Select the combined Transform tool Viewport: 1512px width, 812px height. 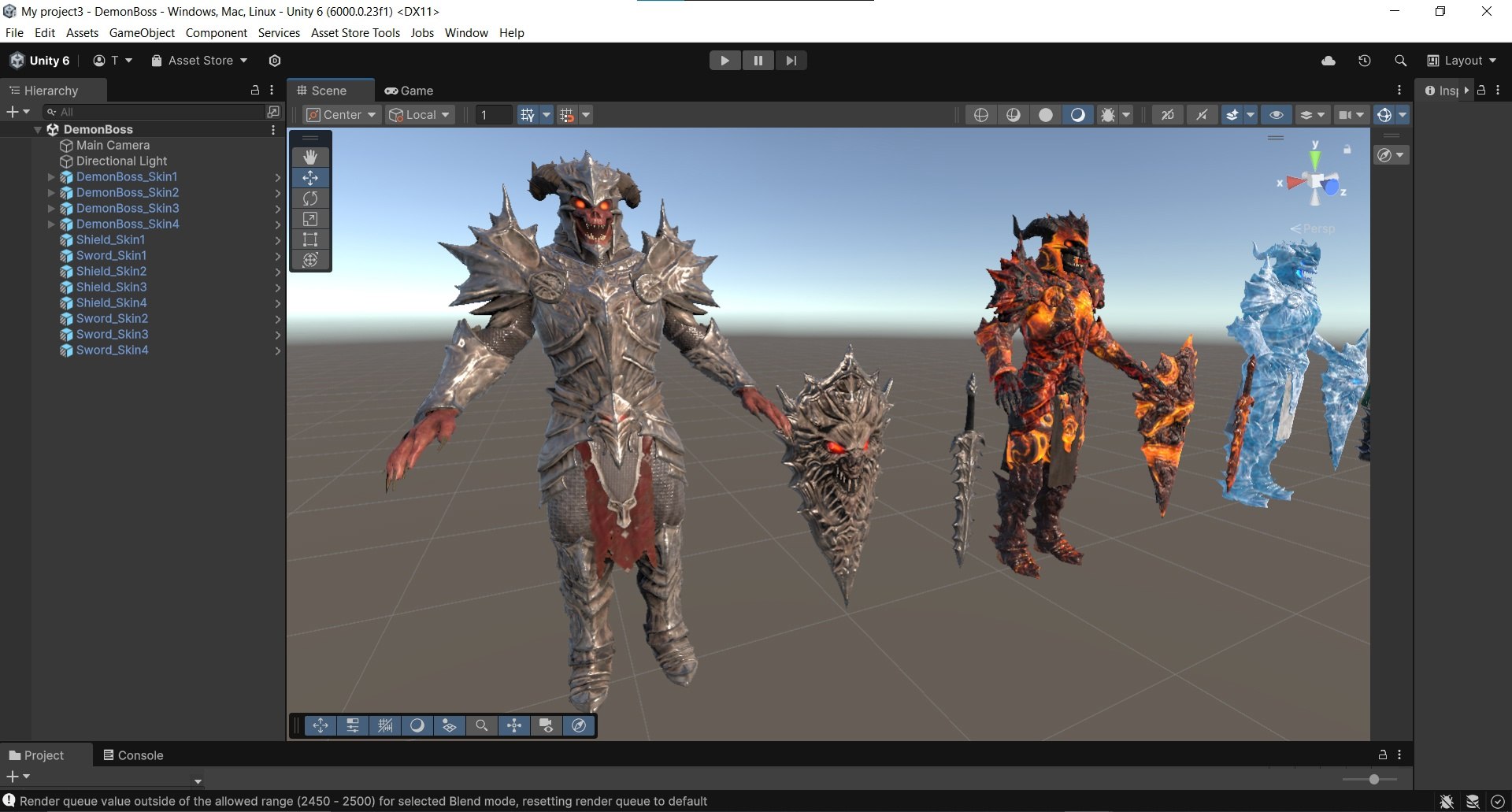click(310, 260)
